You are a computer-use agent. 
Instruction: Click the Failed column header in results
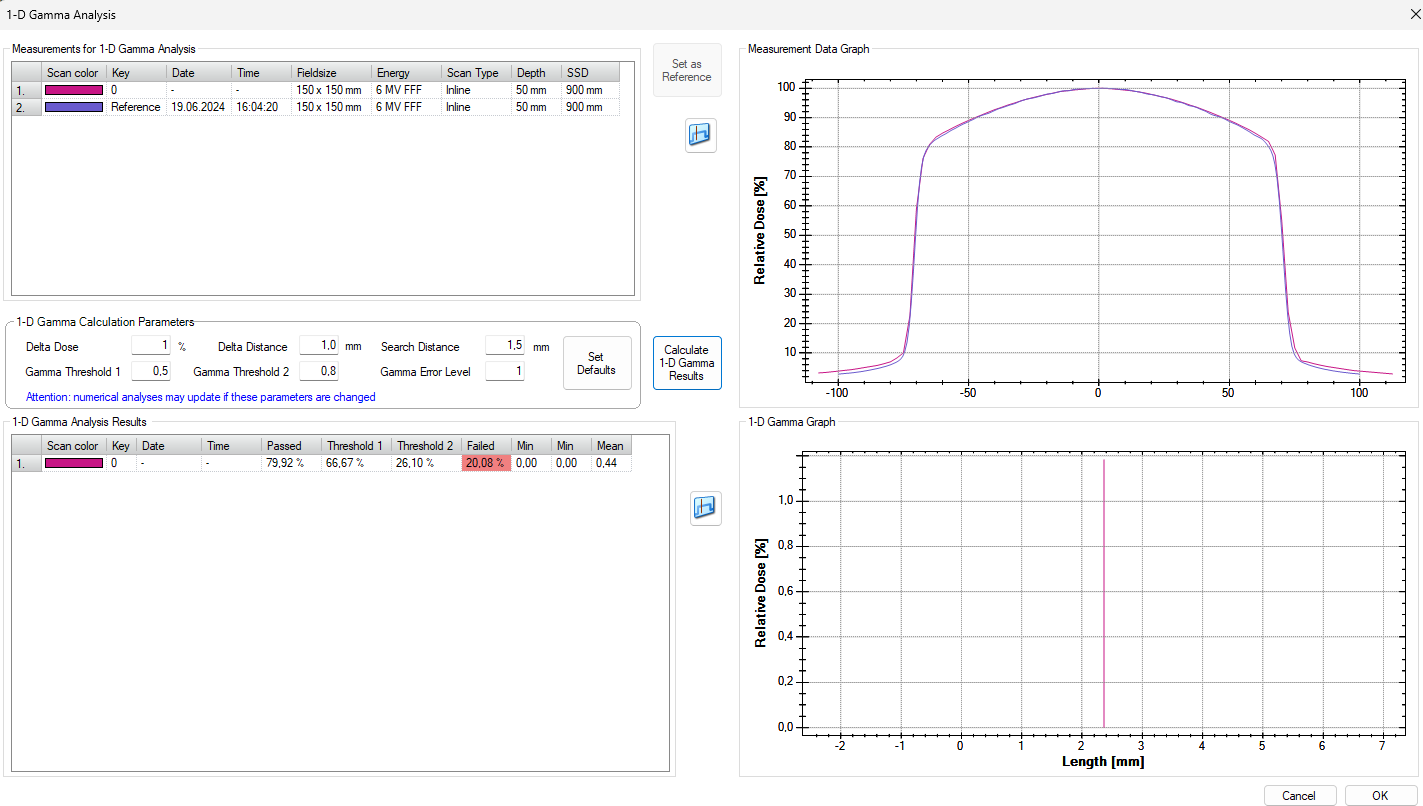(x=485, y=446)
